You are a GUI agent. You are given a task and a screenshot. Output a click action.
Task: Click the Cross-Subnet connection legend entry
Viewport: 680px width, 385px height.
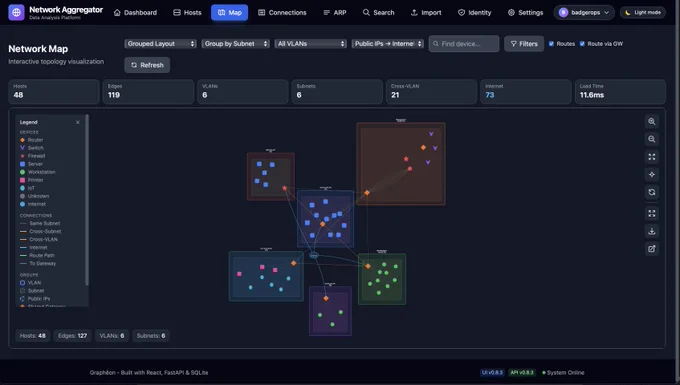pyautogui.click(x=41, y=232)
